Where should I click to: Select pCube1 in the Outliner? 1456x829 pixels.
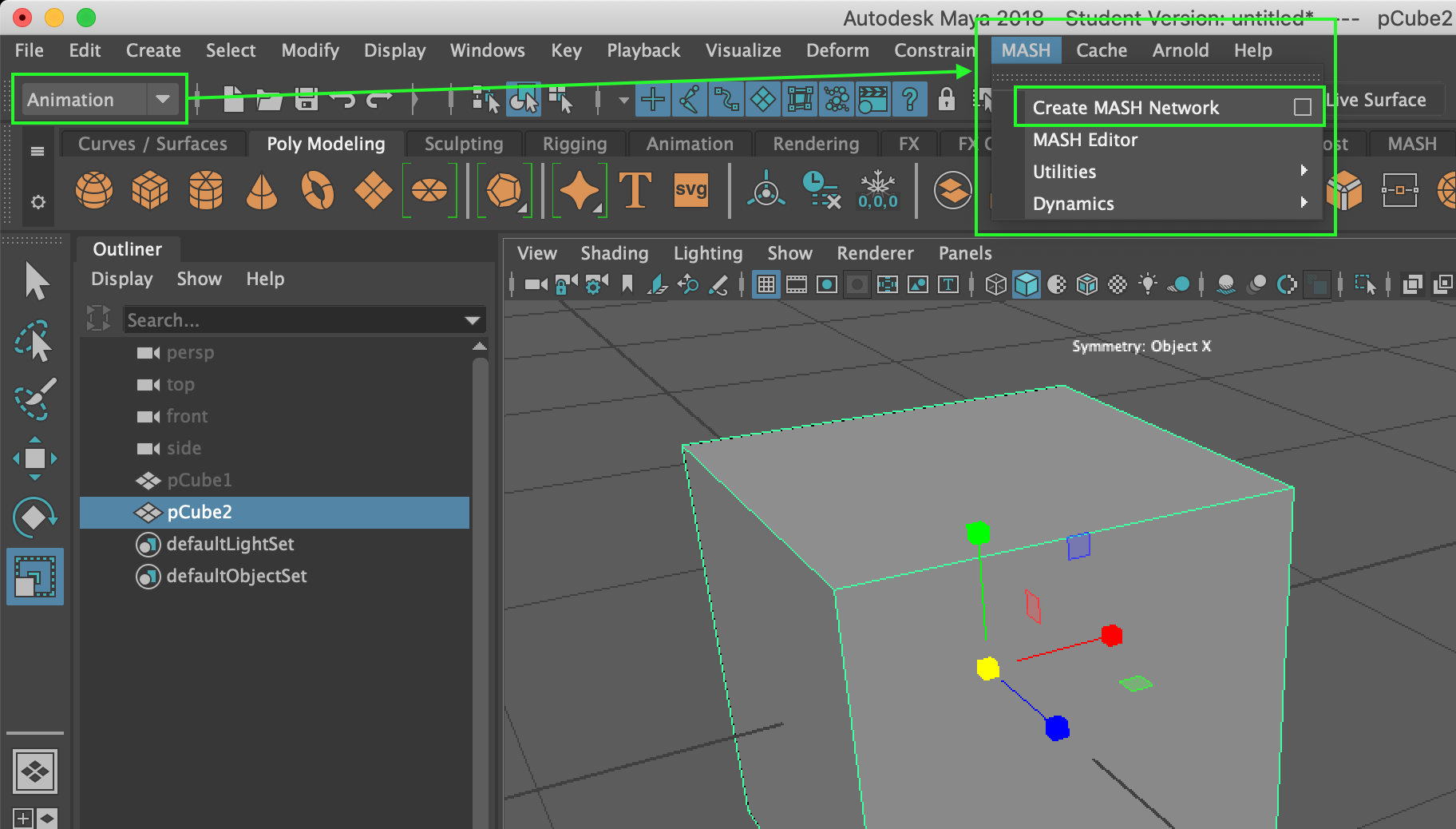pos(199,480)
